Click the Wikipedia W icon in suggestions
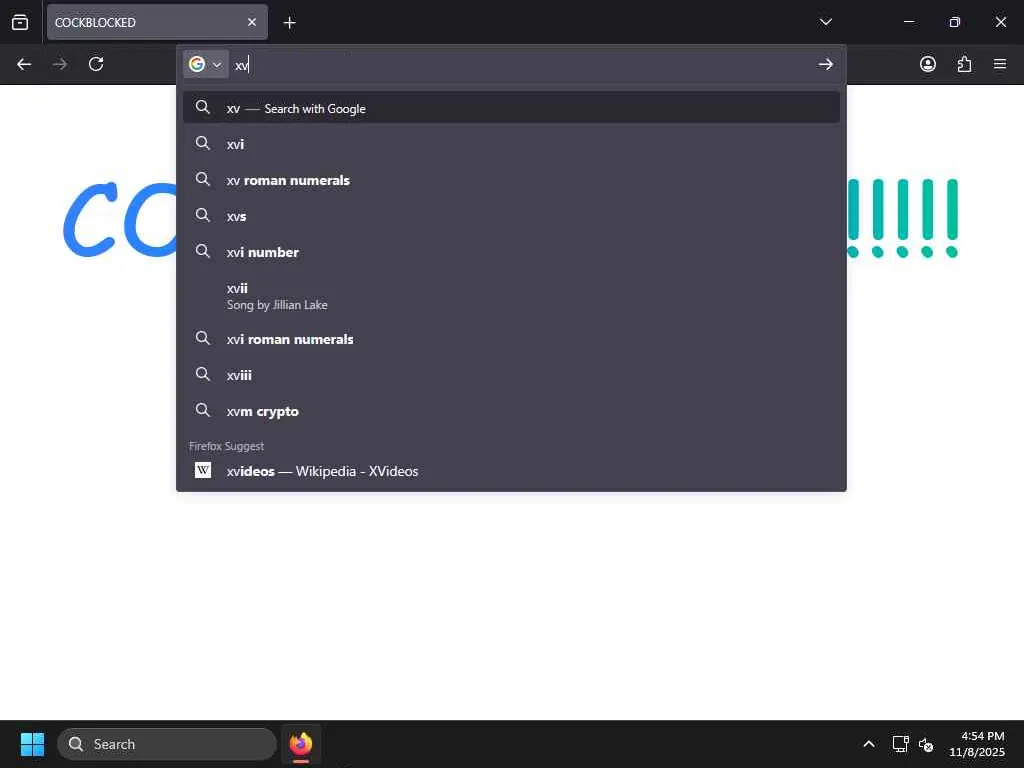The height and width of the screenshot is (768, 1024). pyautogui.click(x=203, y=470)
